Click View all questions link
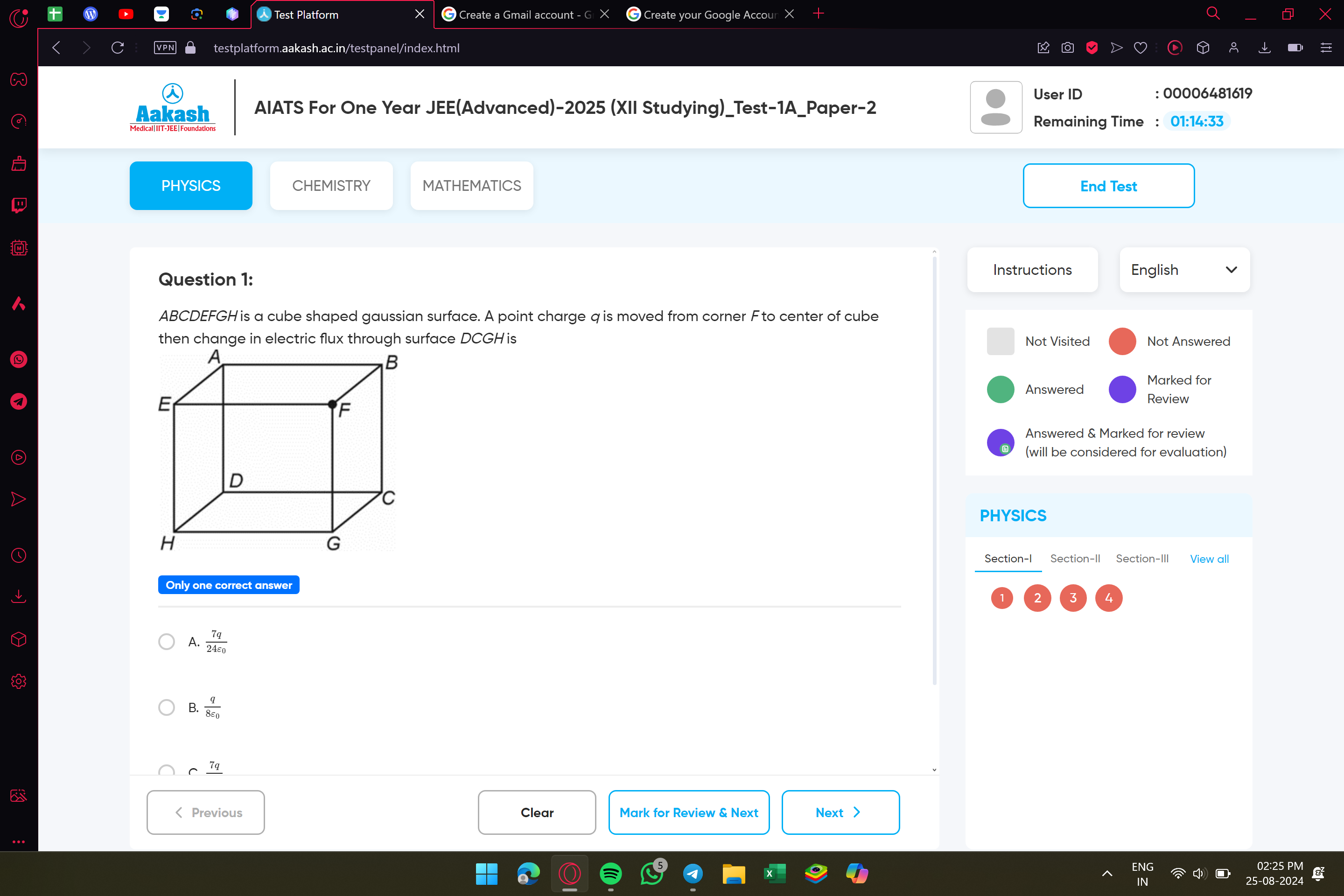The image size is (1344, 896). pyautogui.click(x=1209, y=558)
